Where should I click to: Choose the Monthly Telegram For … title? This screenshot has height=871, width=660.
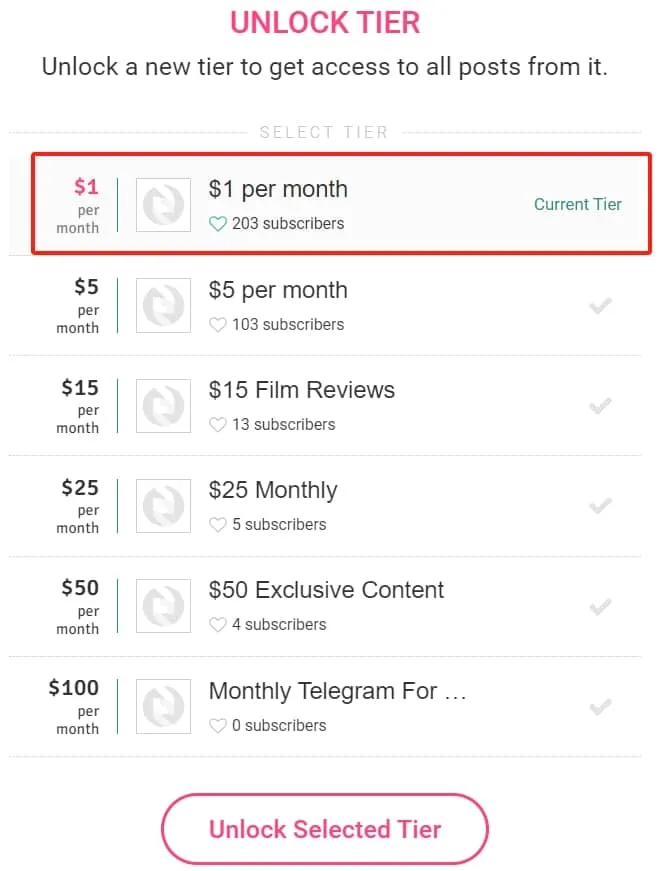point(338,691)
